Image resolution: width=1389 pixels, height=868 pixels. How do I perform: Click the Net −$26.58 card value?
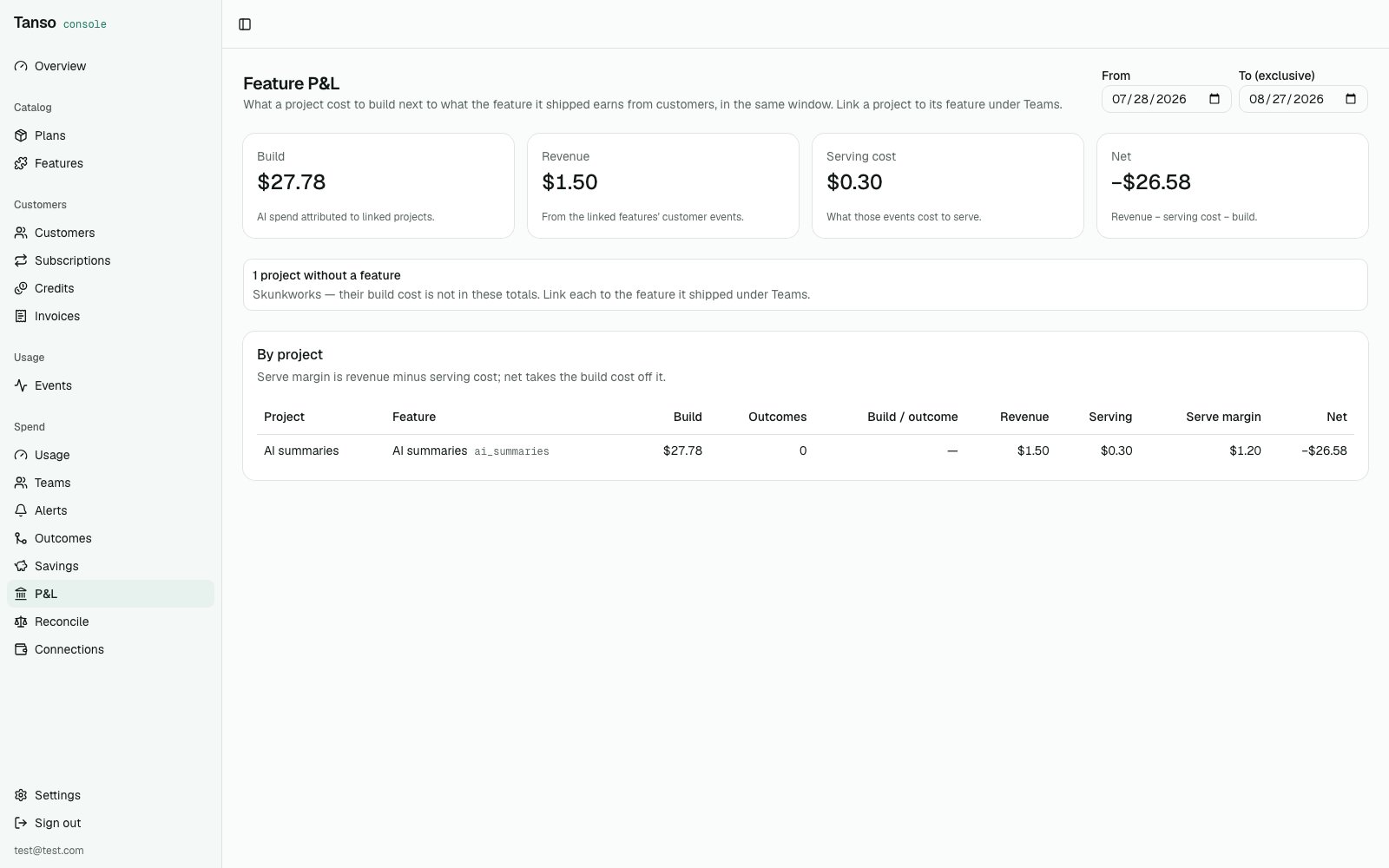(1151, 182)
